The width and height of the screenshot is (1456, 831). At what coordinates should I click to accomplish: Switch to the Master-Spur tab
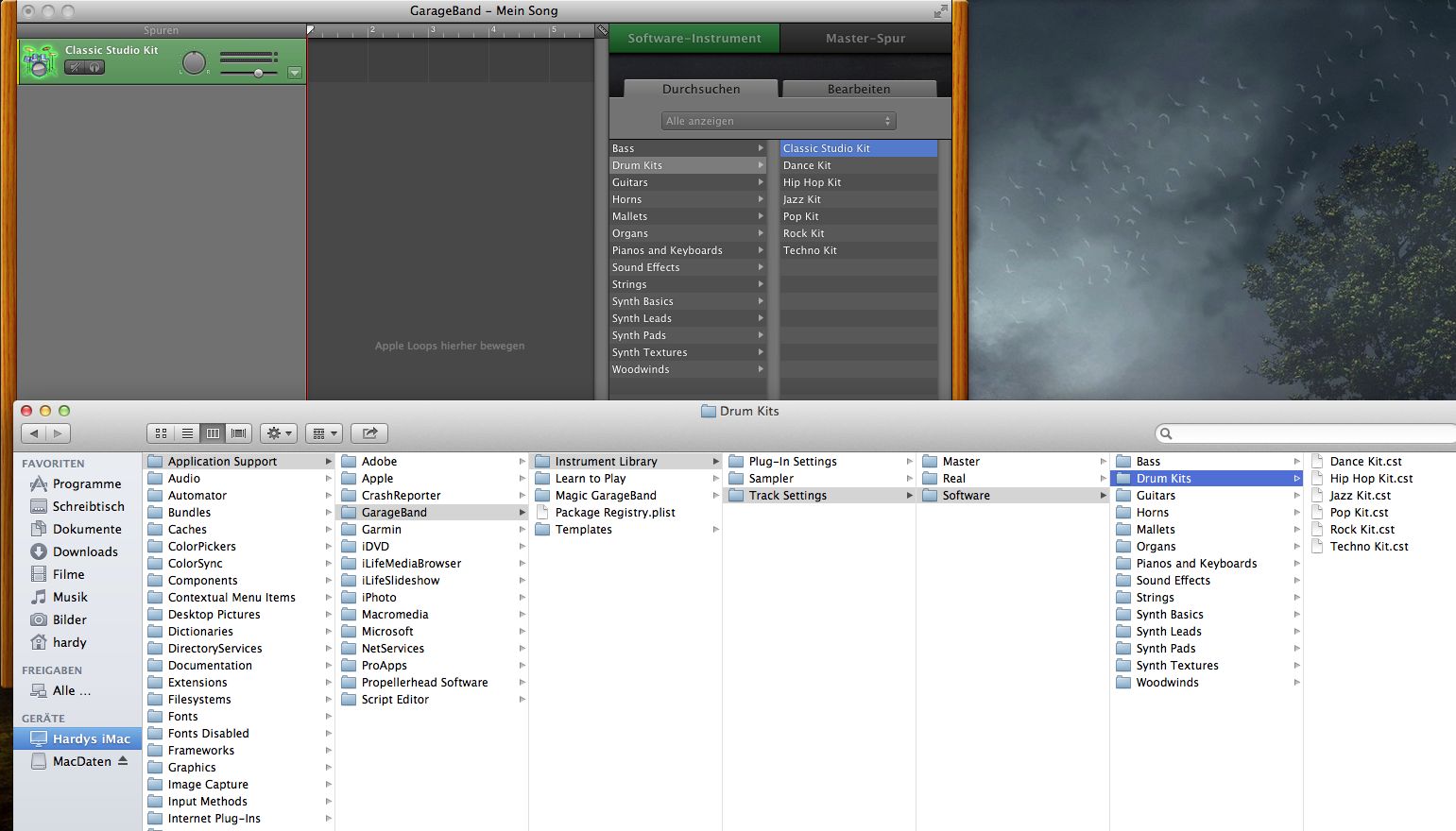pos(865,39)
